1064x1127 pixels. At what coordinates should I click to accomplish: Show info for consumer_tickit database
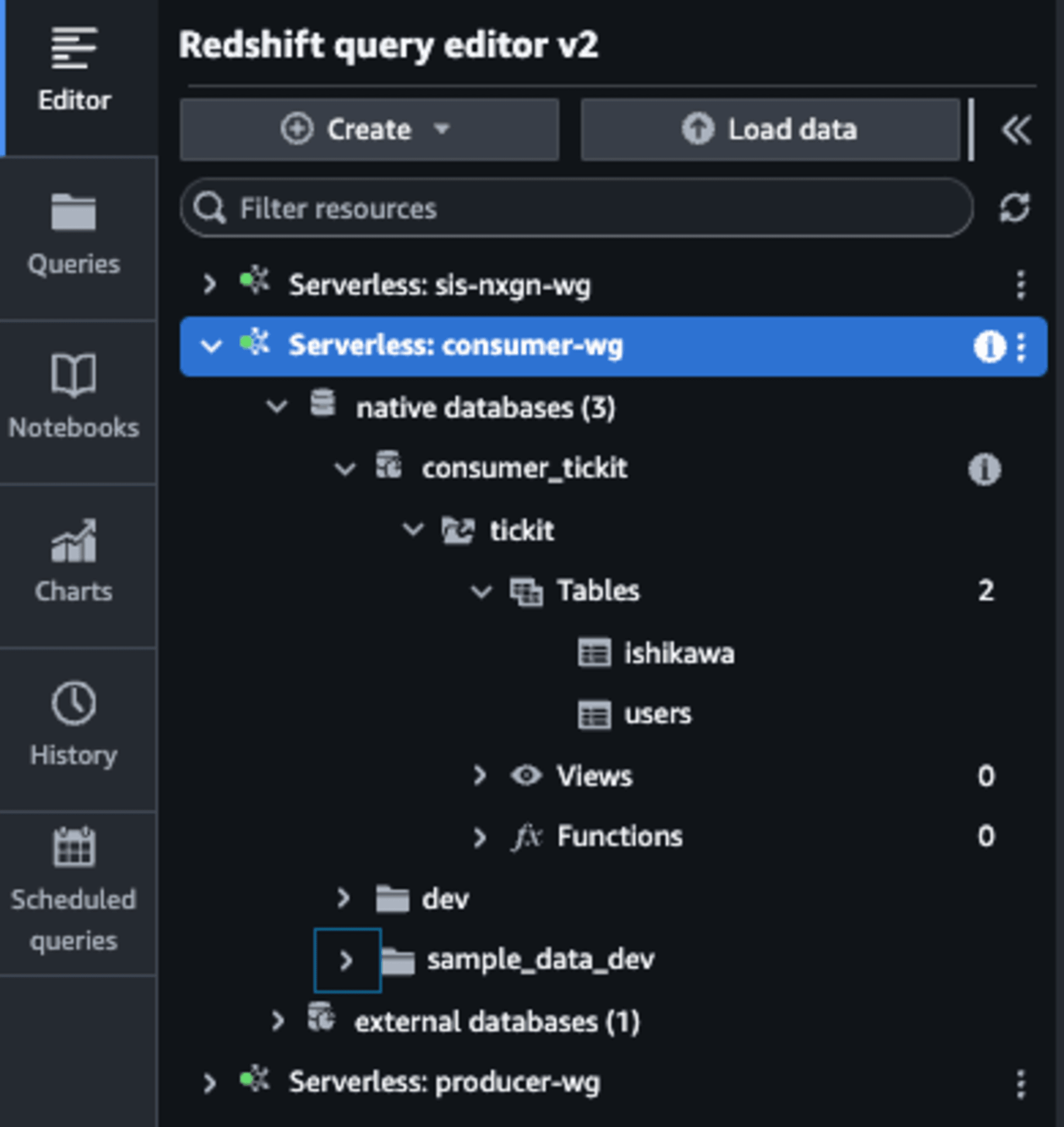click(985, 469)
